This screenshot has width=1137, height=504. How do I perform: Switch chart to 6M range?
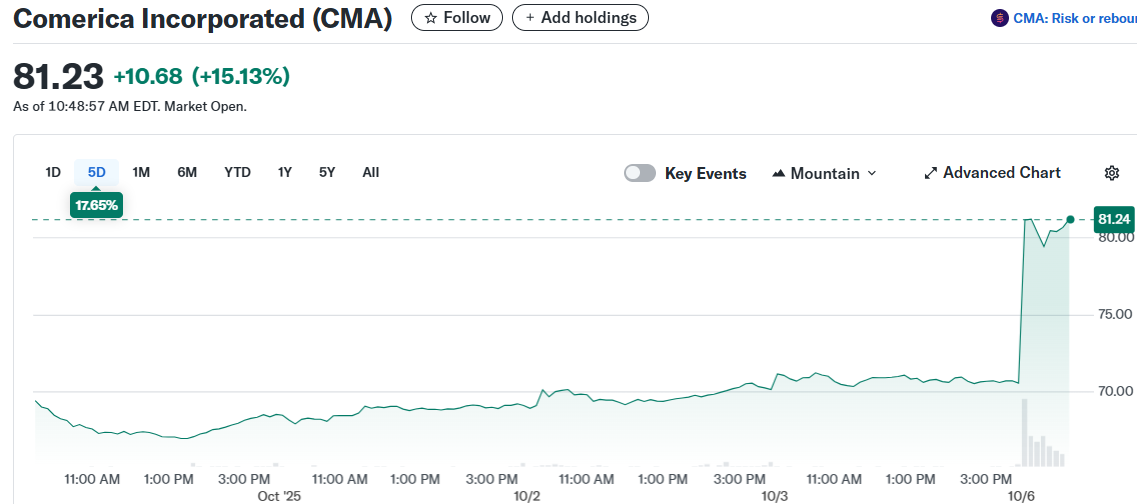point(187,172)
